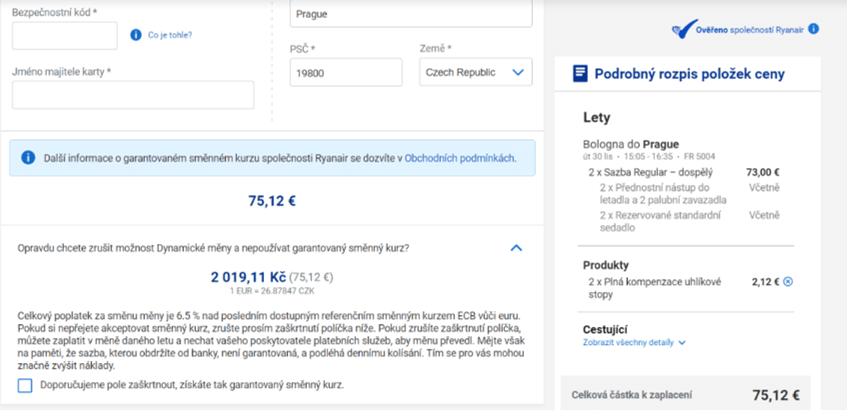The height and width of the screenshot is (410, 847).
Task: Click the Bezpečnostní kód input field
Action: (65, 36)
